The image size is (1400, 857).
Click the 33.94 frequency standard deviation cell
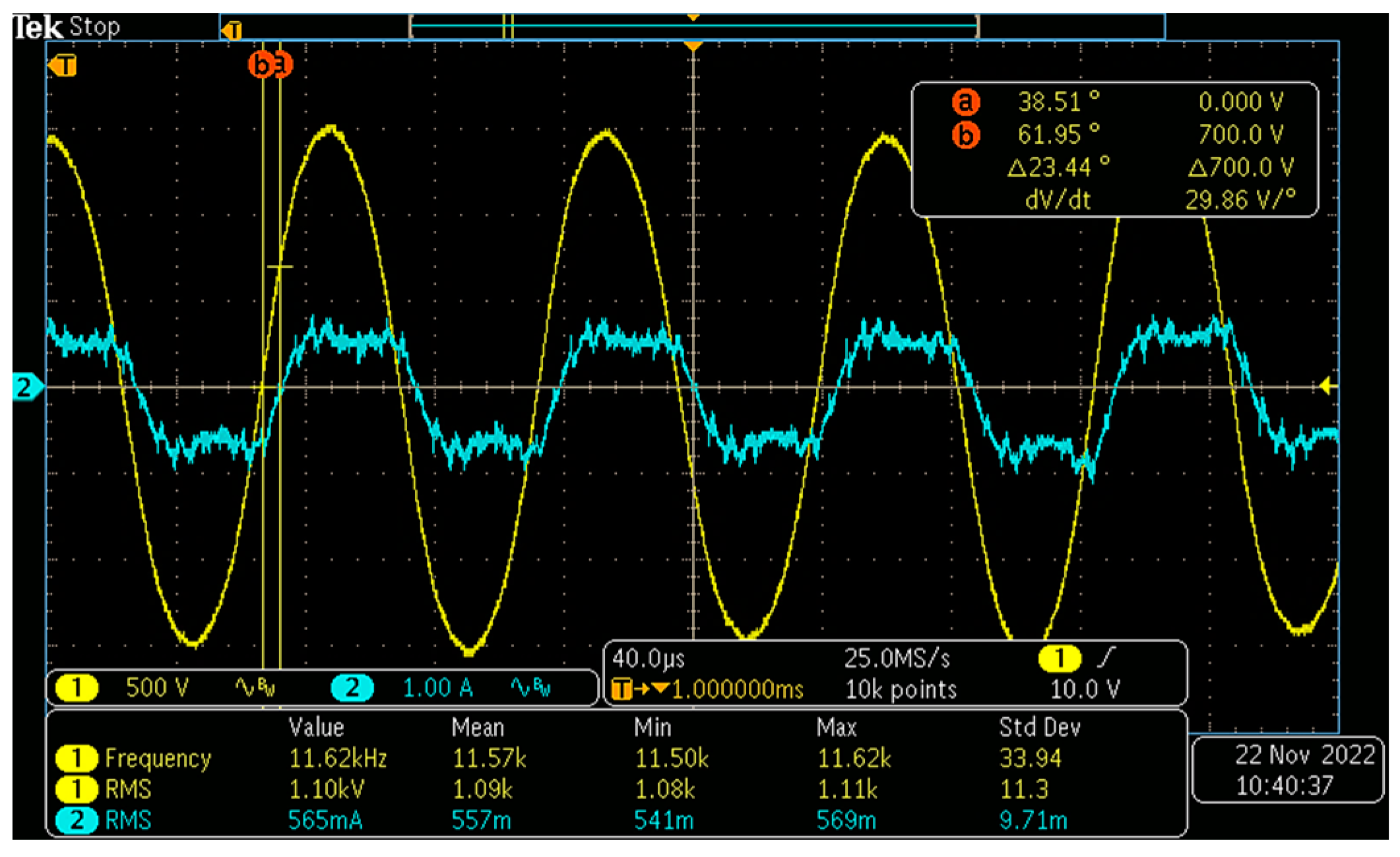[1031, 759]
